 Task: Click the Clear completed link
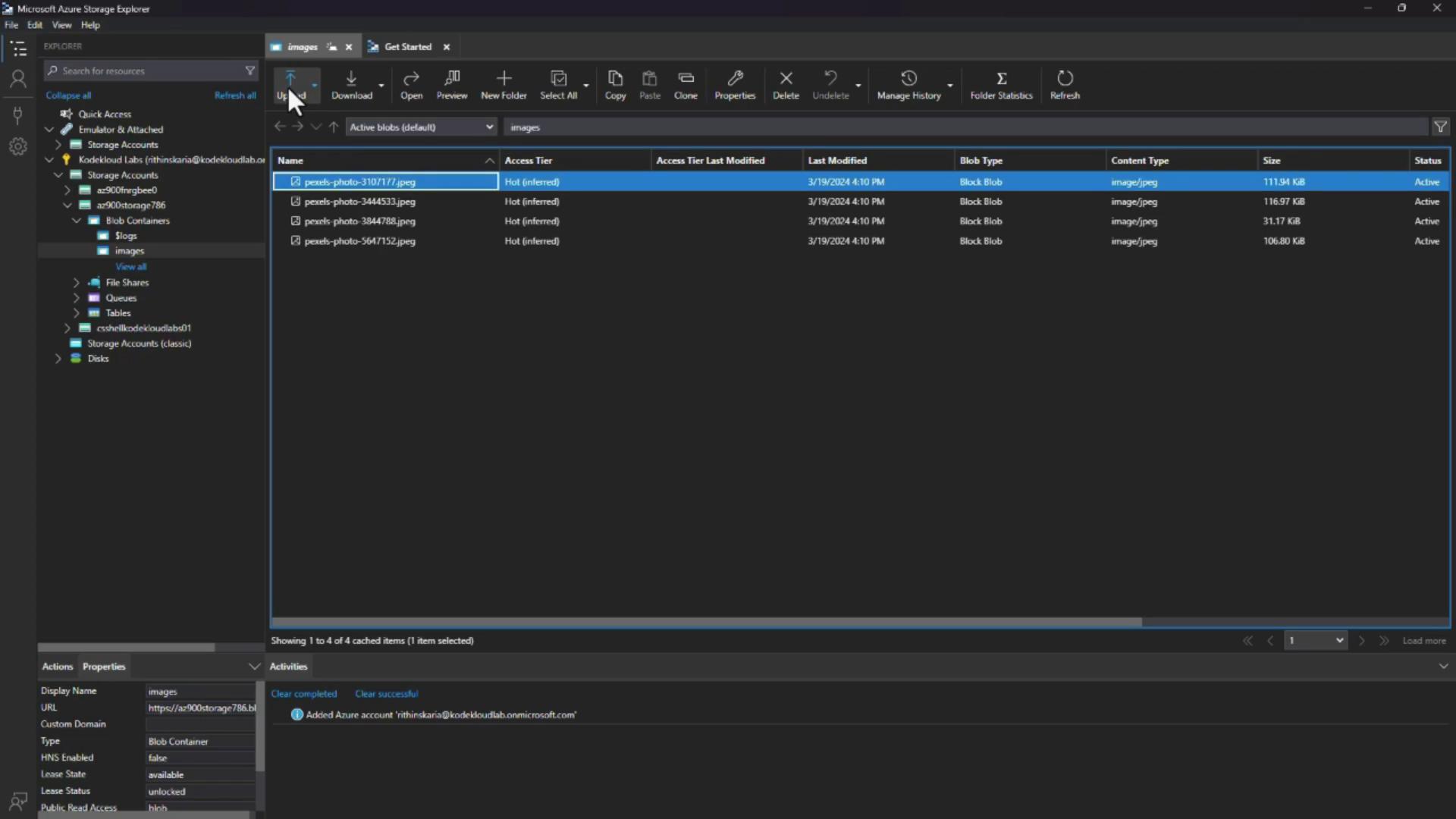303,694
